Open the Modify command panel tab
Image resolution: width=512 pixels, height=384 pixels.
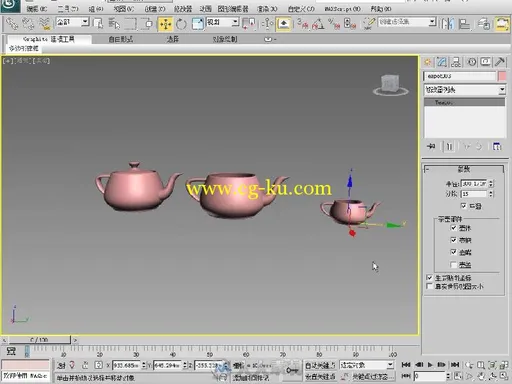click(442, 62)
